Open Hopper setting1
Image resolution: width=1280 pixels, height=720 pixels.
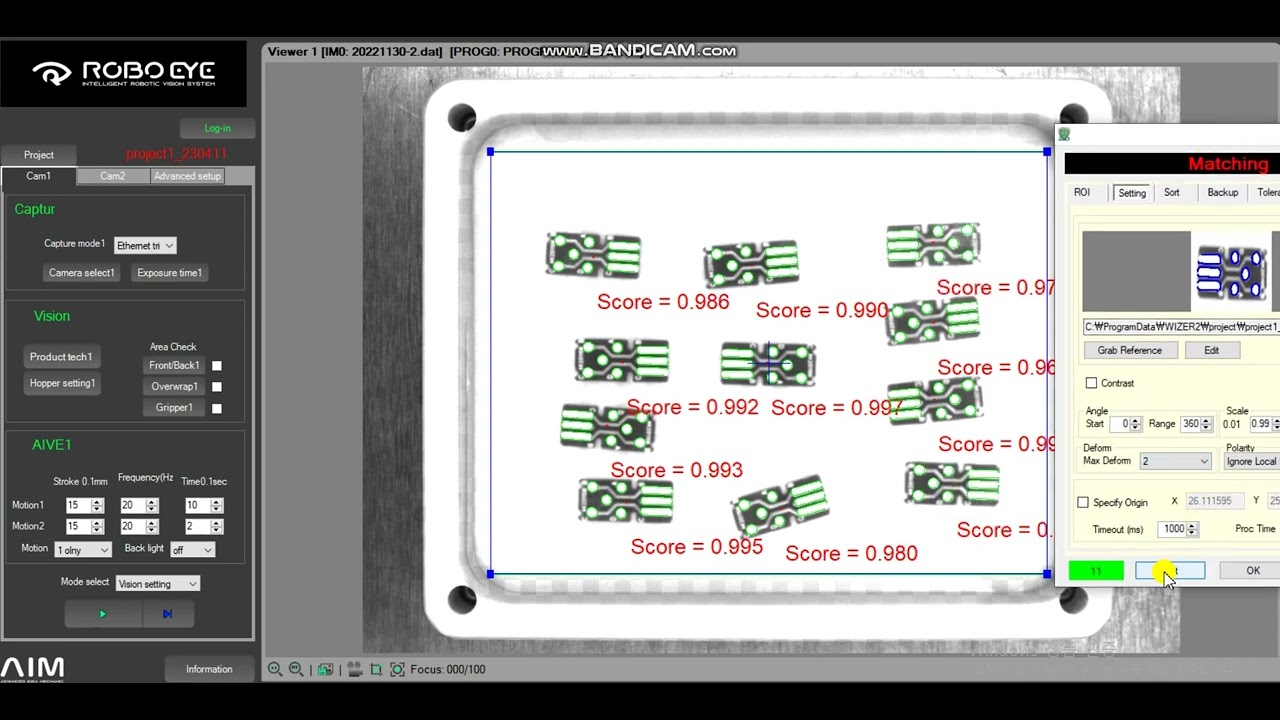coord(62,383)
